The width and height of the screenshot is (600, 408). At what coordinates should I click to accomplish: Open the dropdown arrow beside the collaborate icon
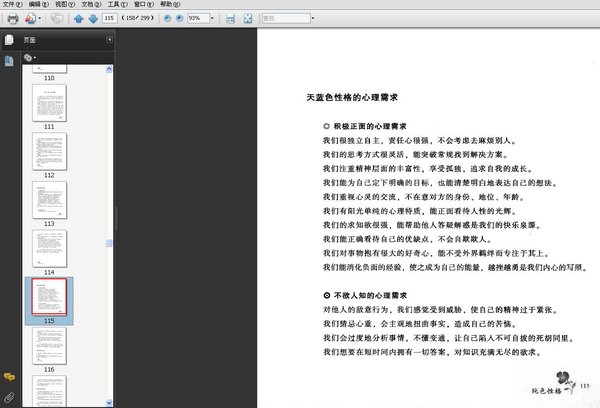(x=39, y=18)
